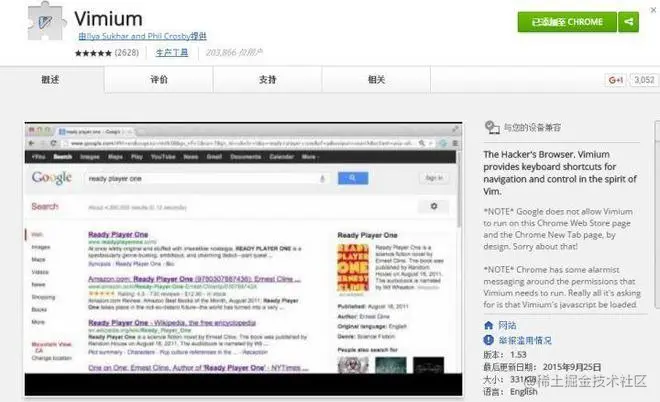The image size is (660, 402).
Task: Click the Hacker's Browser description paragraph
Action: (560, 173)
